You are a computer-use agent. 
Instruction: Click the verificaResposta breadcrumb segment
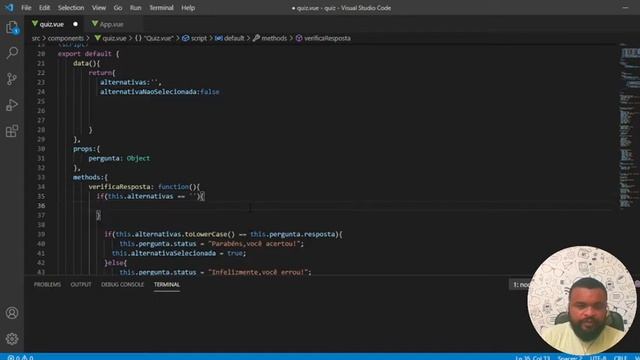point(323,38)
